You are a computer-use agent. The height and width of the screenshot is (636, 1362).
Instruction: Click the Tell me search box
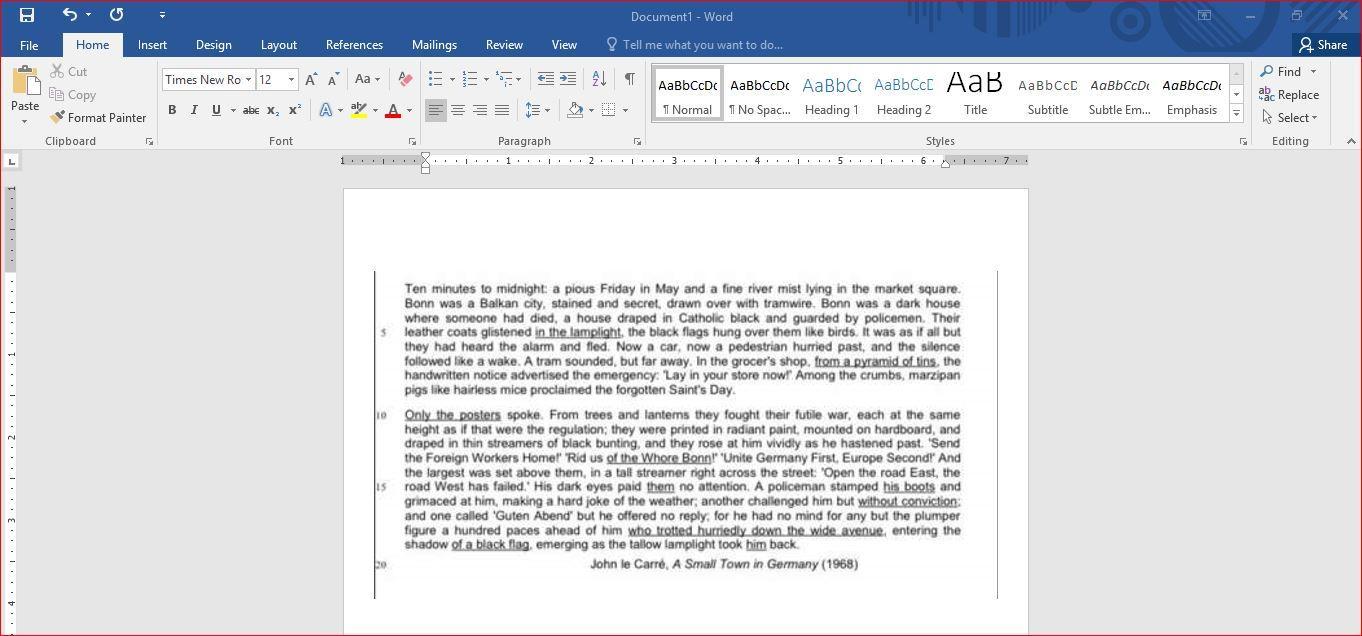tap(702, 45)
